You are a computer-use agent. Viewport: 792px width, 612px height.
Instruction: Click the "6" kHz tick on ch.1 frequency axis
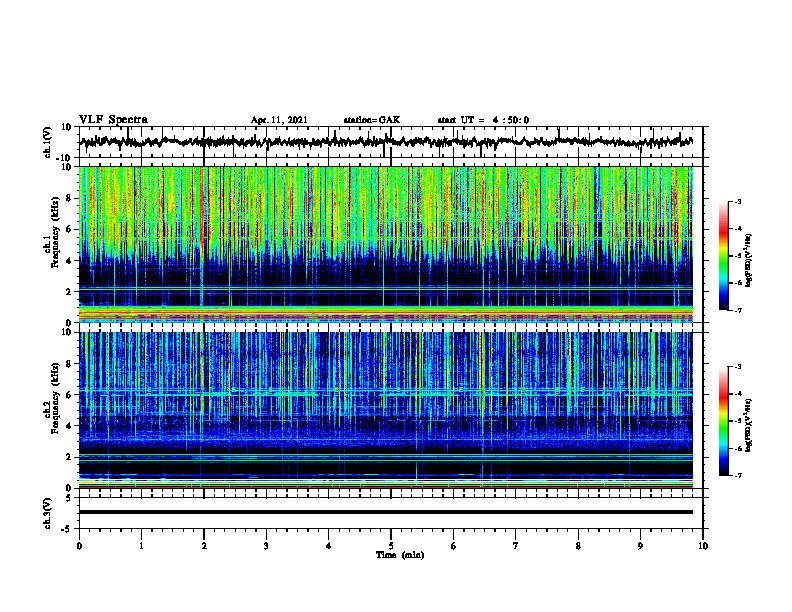(x=69, y=229)
